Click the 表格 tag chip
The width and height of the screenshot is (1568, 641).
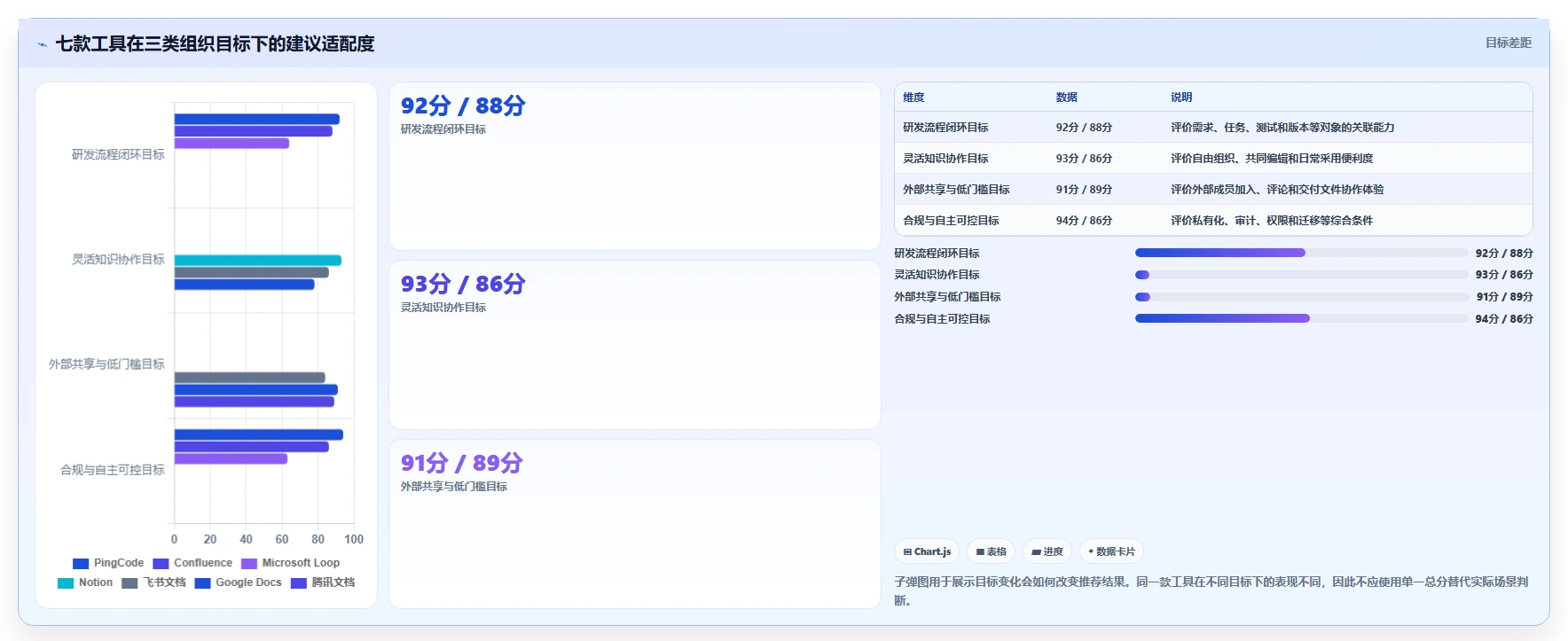pos(991,551)
